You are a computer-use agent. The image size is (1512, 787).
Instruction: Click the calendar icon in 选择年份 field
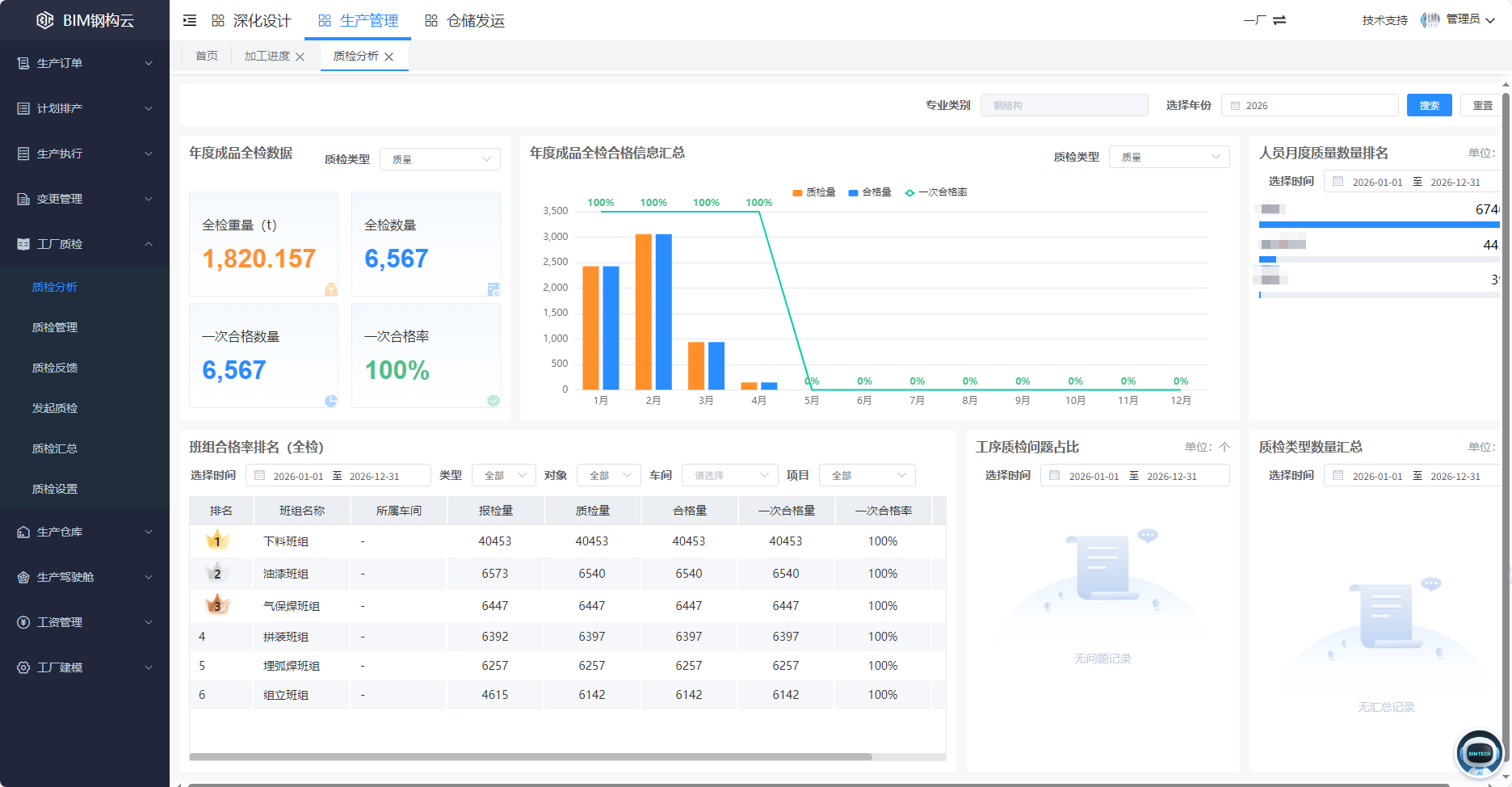point(1236,106)
